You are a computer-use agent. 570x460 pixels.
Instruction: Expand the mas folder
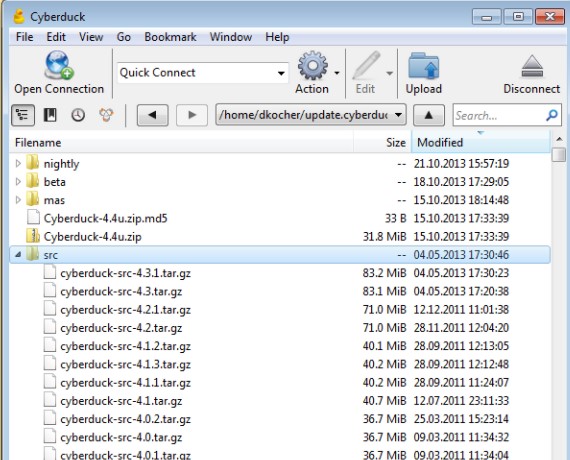18,200
